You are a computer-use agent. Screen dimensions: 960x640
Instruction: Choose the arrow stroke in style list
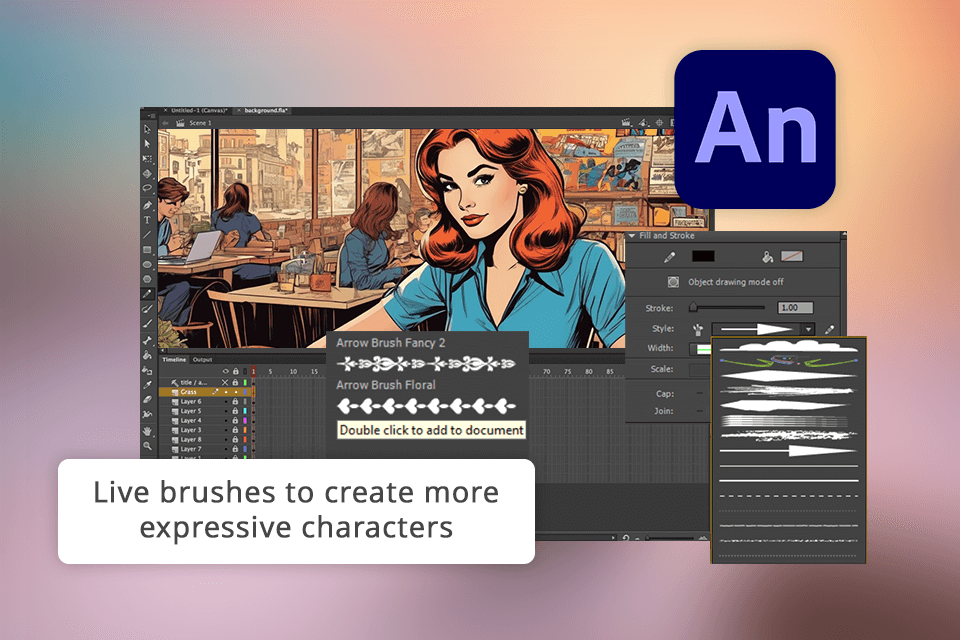789,451
